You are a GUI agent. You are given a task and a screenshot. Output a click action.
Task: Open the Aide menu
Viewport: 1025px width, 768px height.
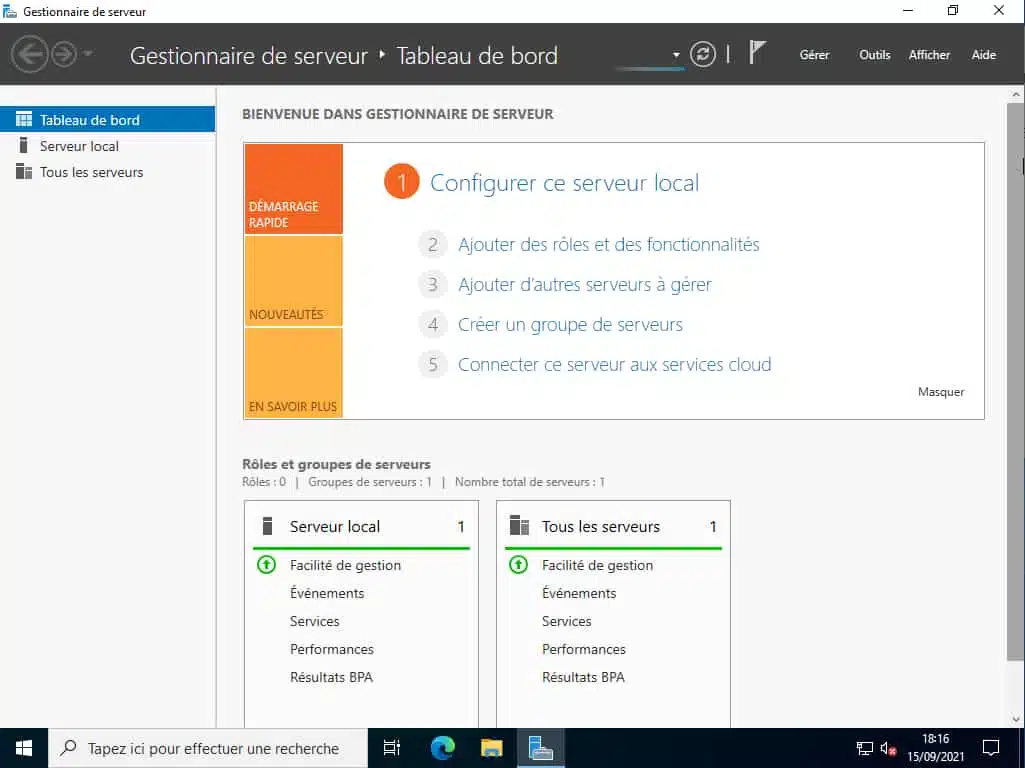[983, 55]
